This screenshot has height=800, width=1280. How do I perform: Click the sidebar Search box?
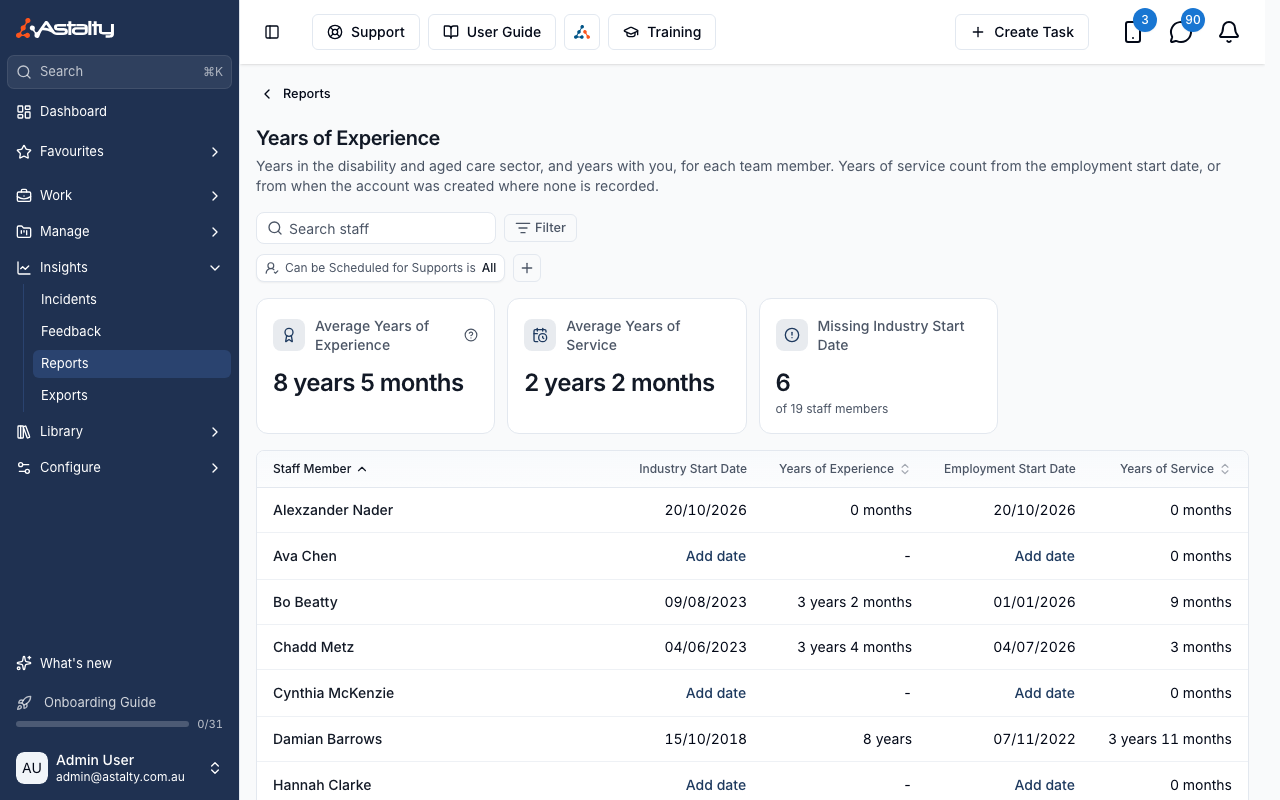(120, 72)
